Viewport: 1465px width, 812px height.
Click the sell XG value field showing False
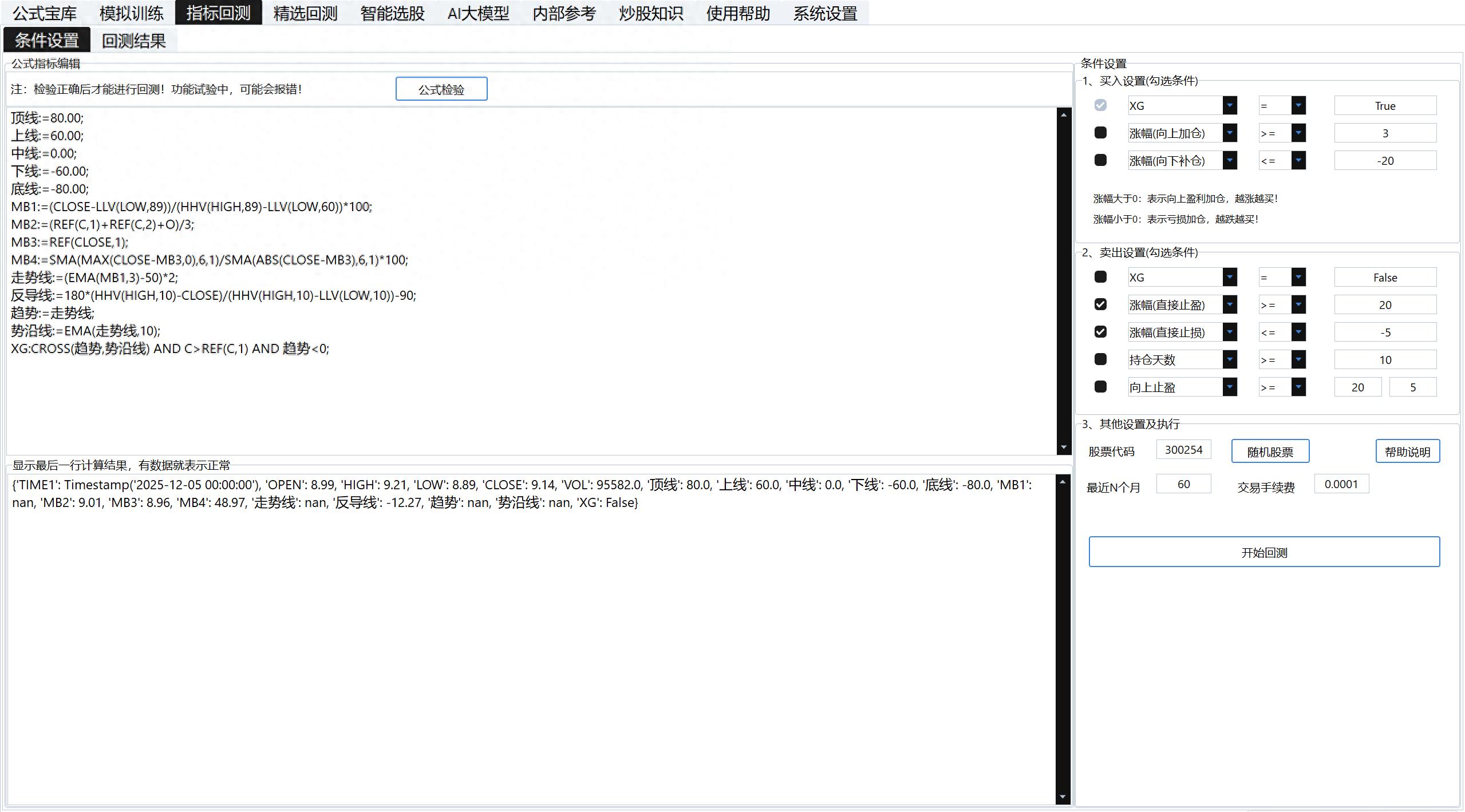pos(1385,277)
